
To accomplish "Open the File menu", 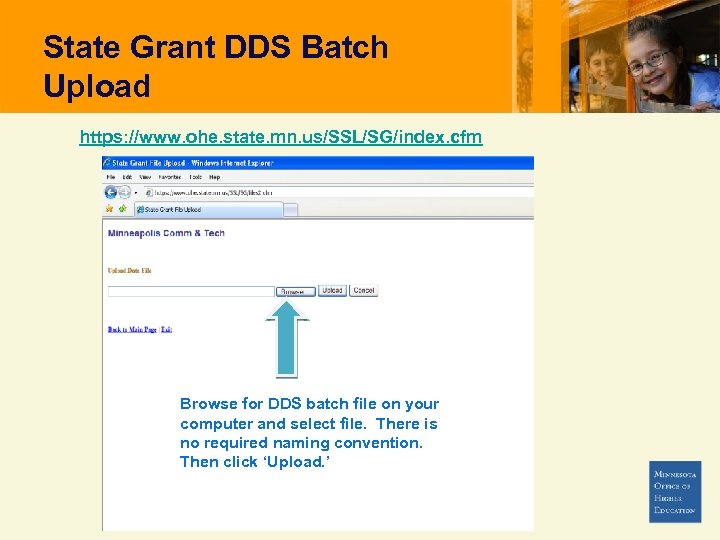I will click(x=111, y=177).
